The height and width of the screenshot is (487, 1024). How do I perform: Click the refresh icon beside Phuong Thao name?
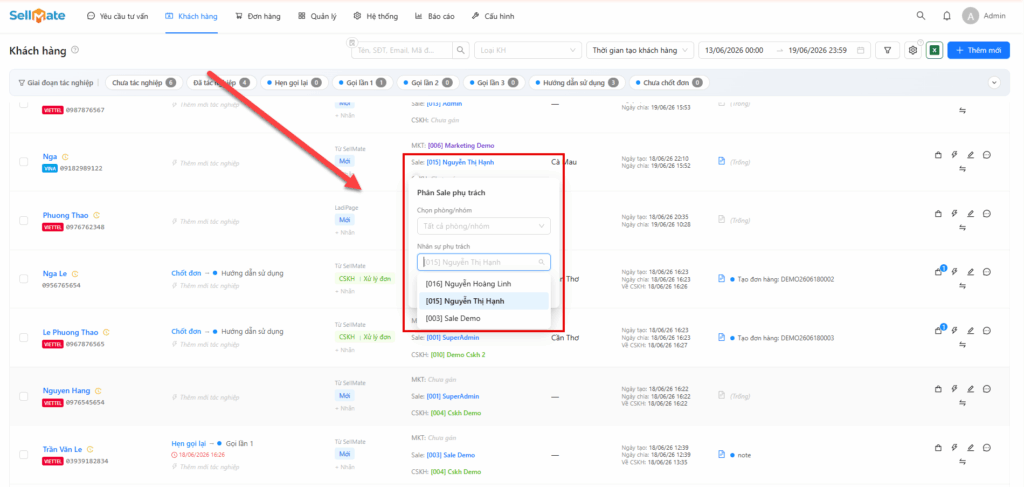pos(97,215)
